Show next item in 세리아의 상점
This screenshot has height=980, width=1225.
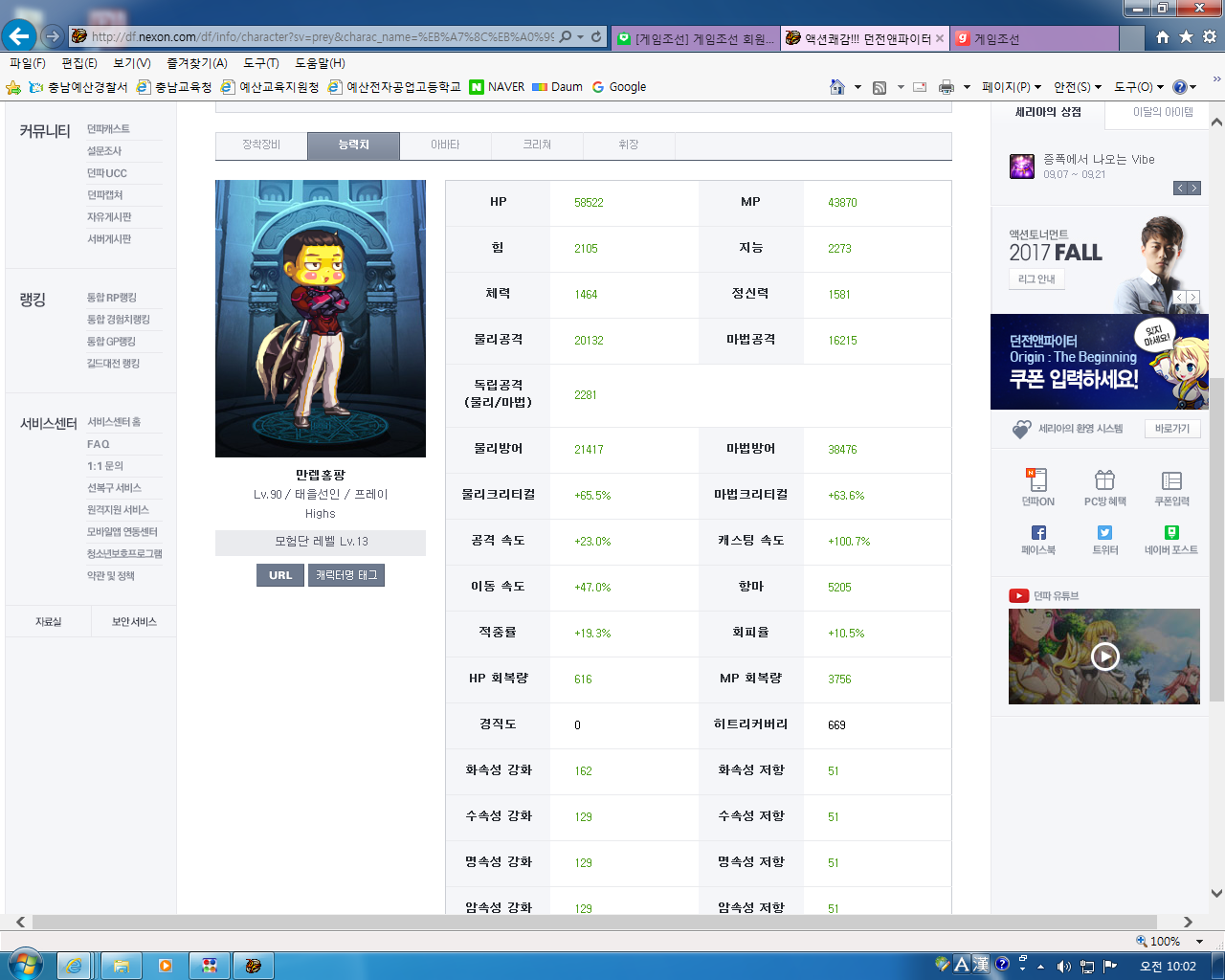(1193, 189)
